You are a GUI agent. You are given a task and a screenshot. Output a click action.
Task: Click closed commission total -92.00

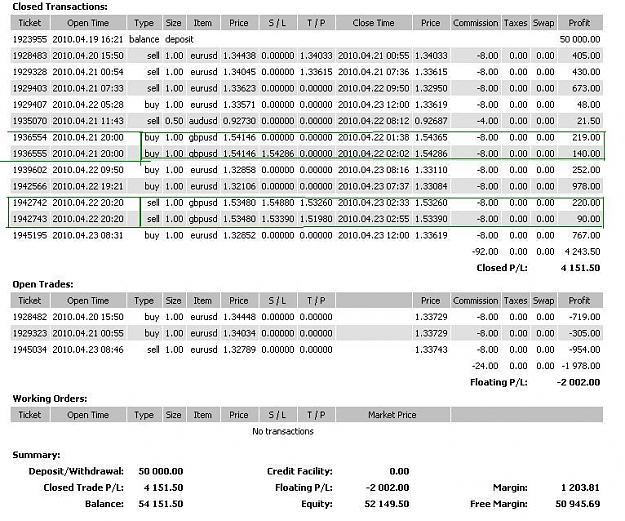click(x=485, y=252)
